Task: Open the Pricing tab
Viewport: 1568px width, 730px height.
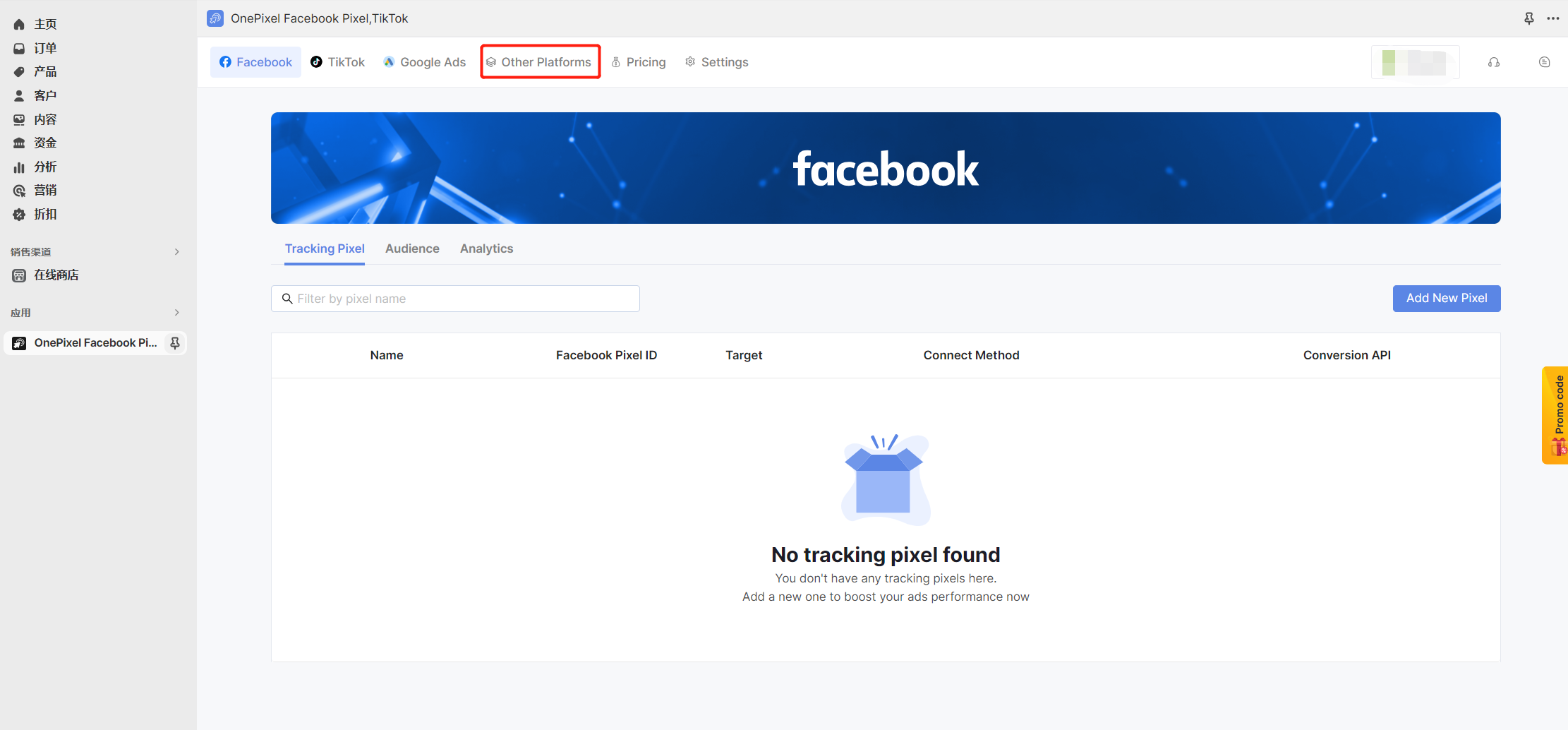Action: pos(639,62)
